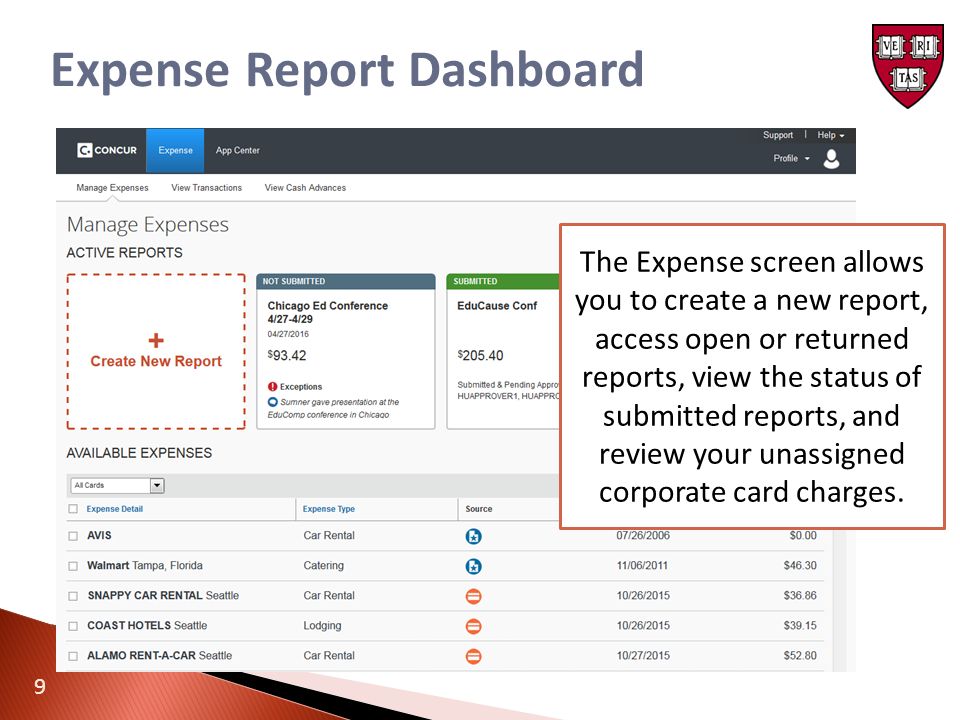The height and width of the screenshot is (720, 960).
Task: Click COAST HOTELS Seattle vendor name
Action: coord(147,625)
